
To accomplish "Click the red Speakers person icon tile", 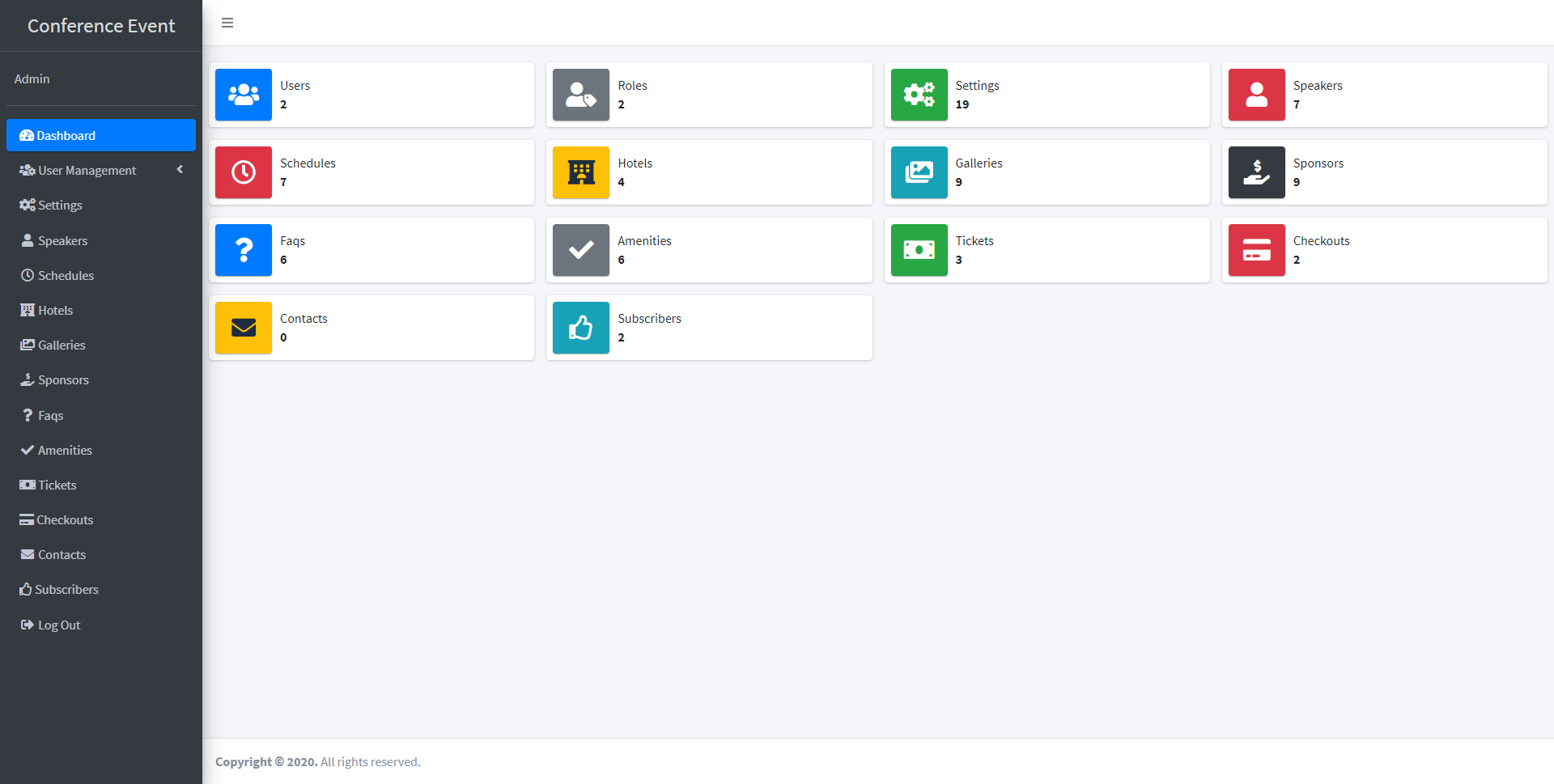I will [1257, 95].
